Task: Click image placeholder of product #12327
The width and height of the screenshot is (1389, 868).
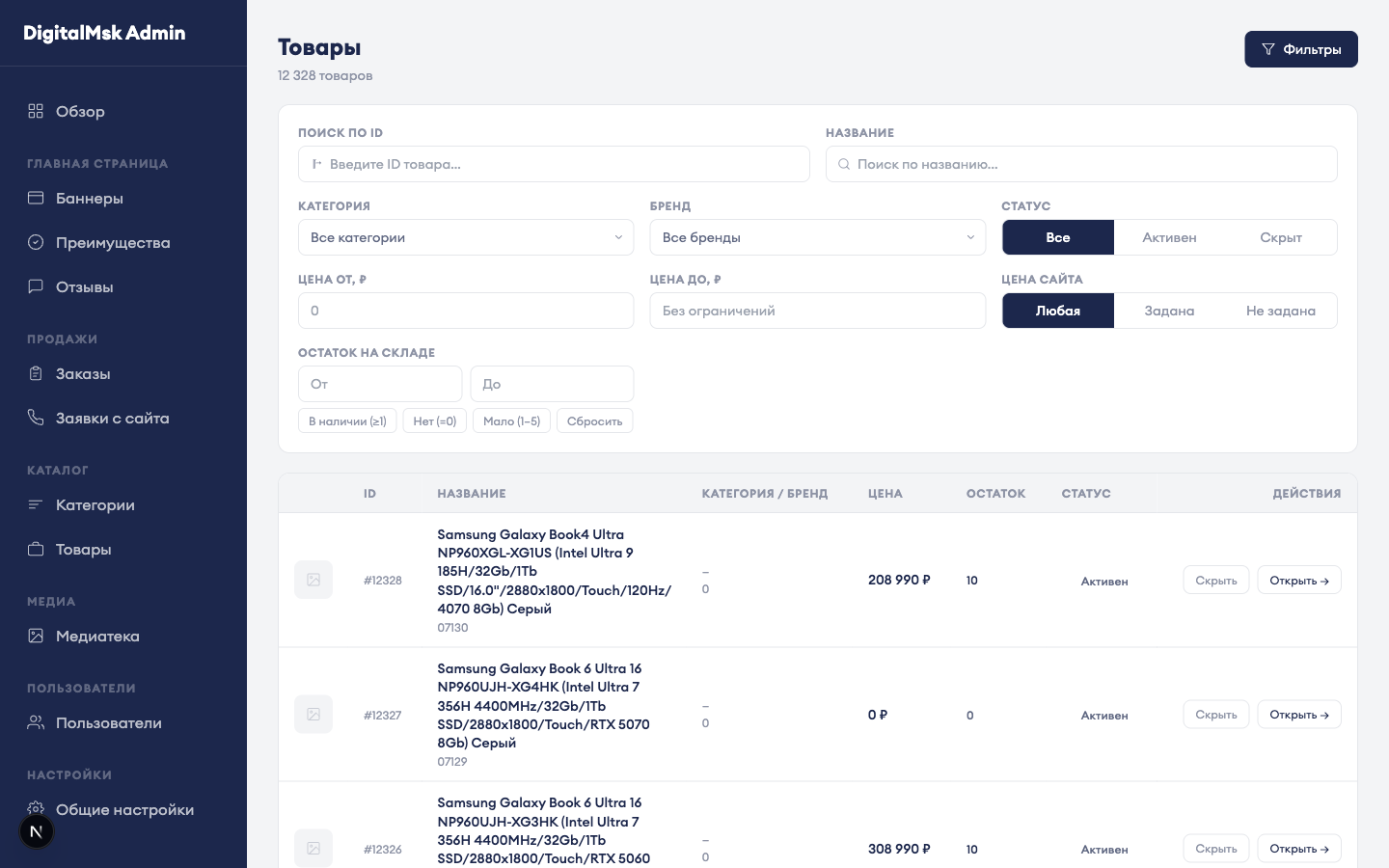Action: [313, 715]
